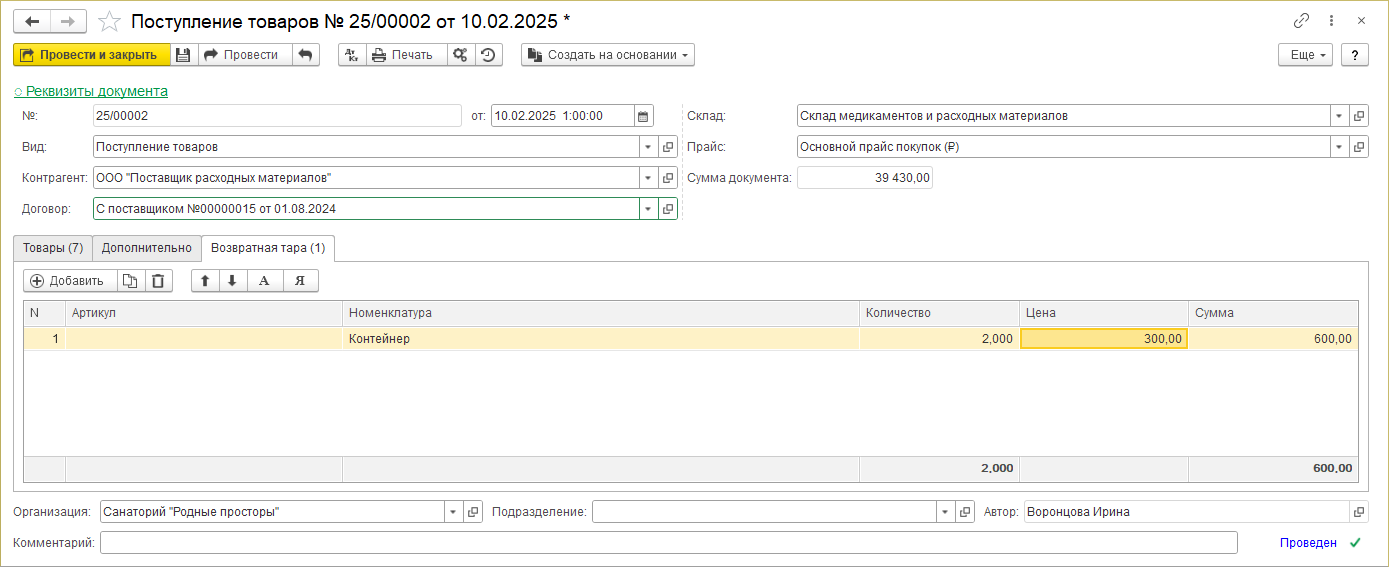Switch to the 'Товары (7)' tab
Viewport: 1389px width, 567px height.
(x=53, y=247)
